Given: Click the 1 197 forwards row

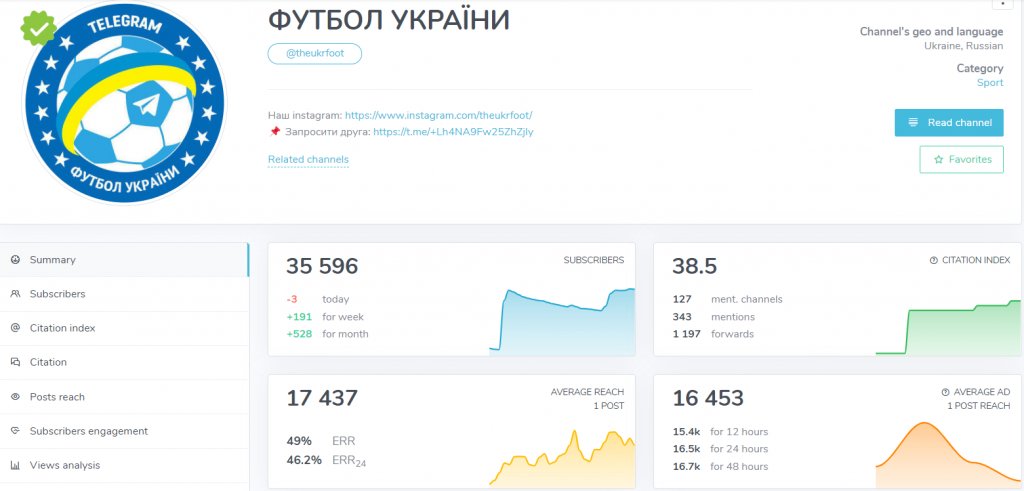Looking at the screenshot, I should [713, 334].
